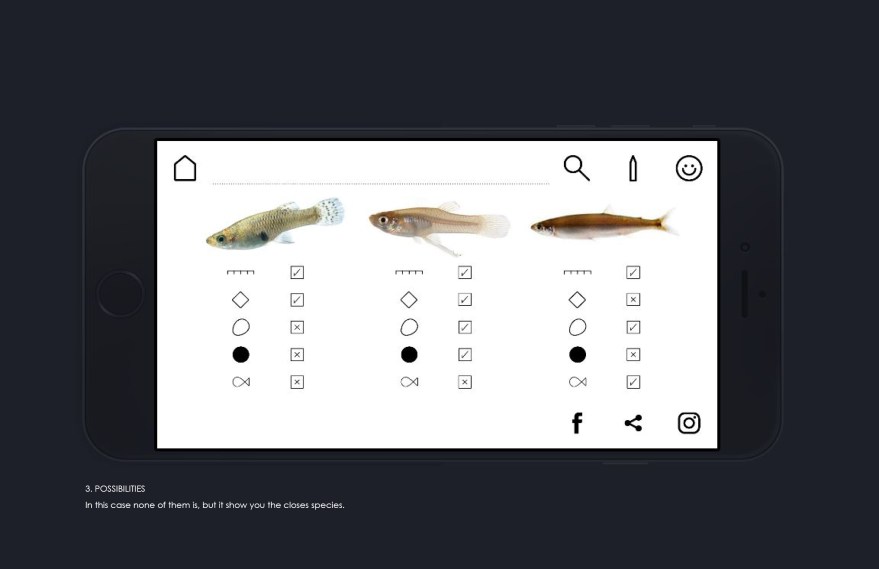The image size is (879, 569).
Task: Select the ruler length icon under first fish
Action: click(x=240, y=272)
